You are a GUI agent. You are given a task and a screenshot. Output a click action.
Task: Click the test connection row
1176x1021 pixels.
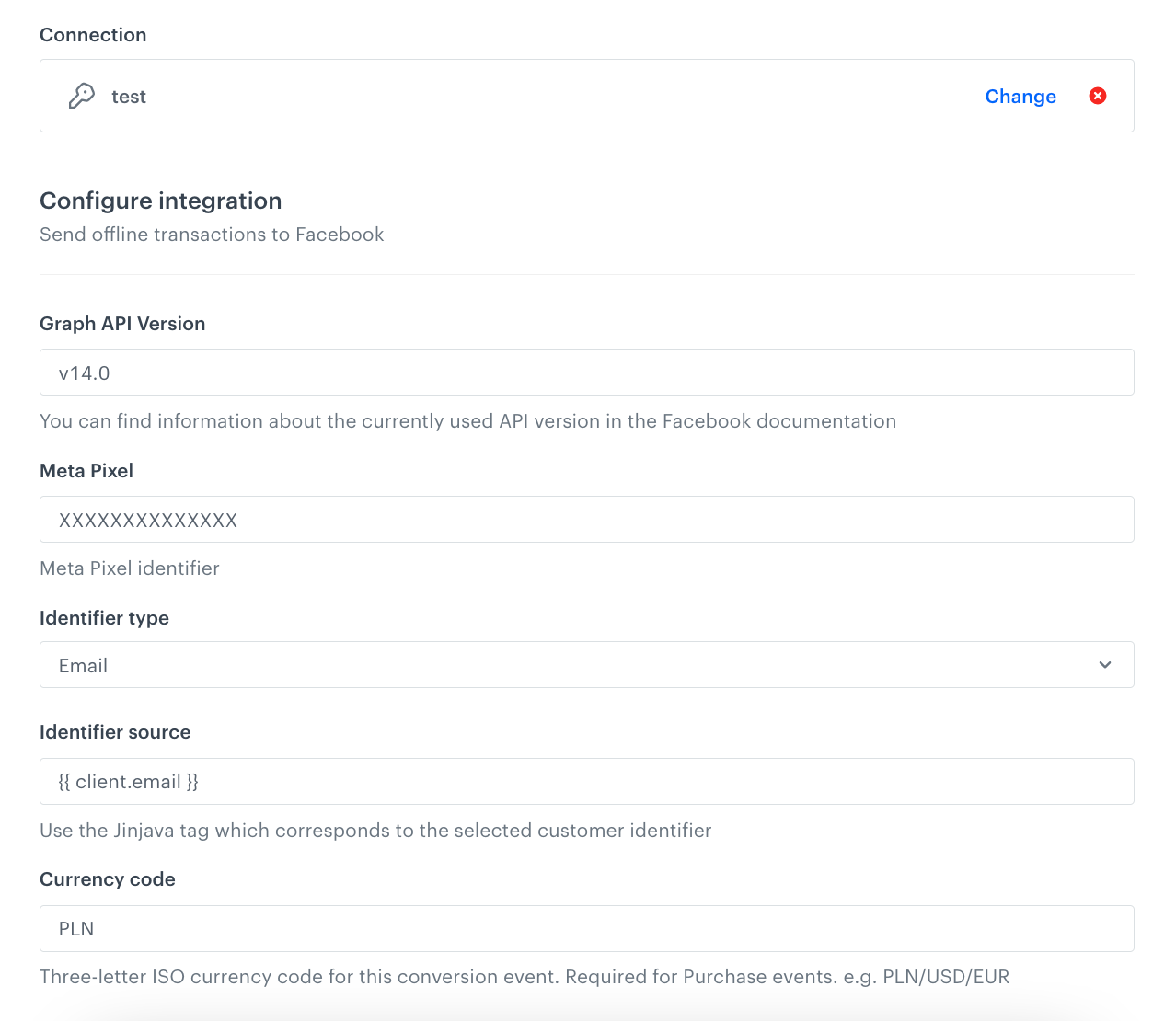coord(586,96)
